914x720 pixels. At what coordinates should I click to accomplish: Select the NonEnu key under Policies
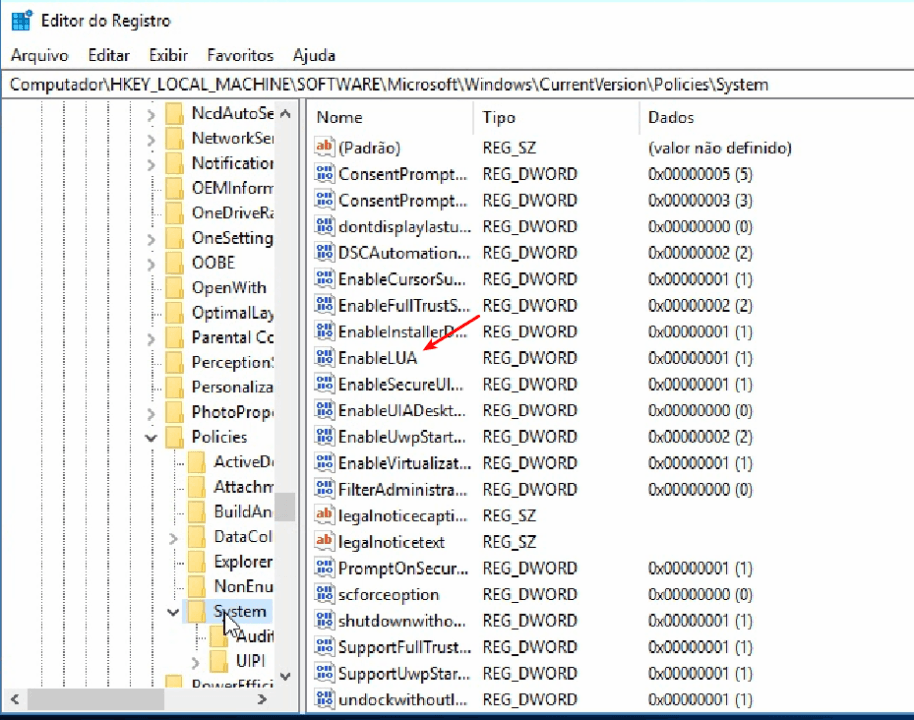point(244,586)
